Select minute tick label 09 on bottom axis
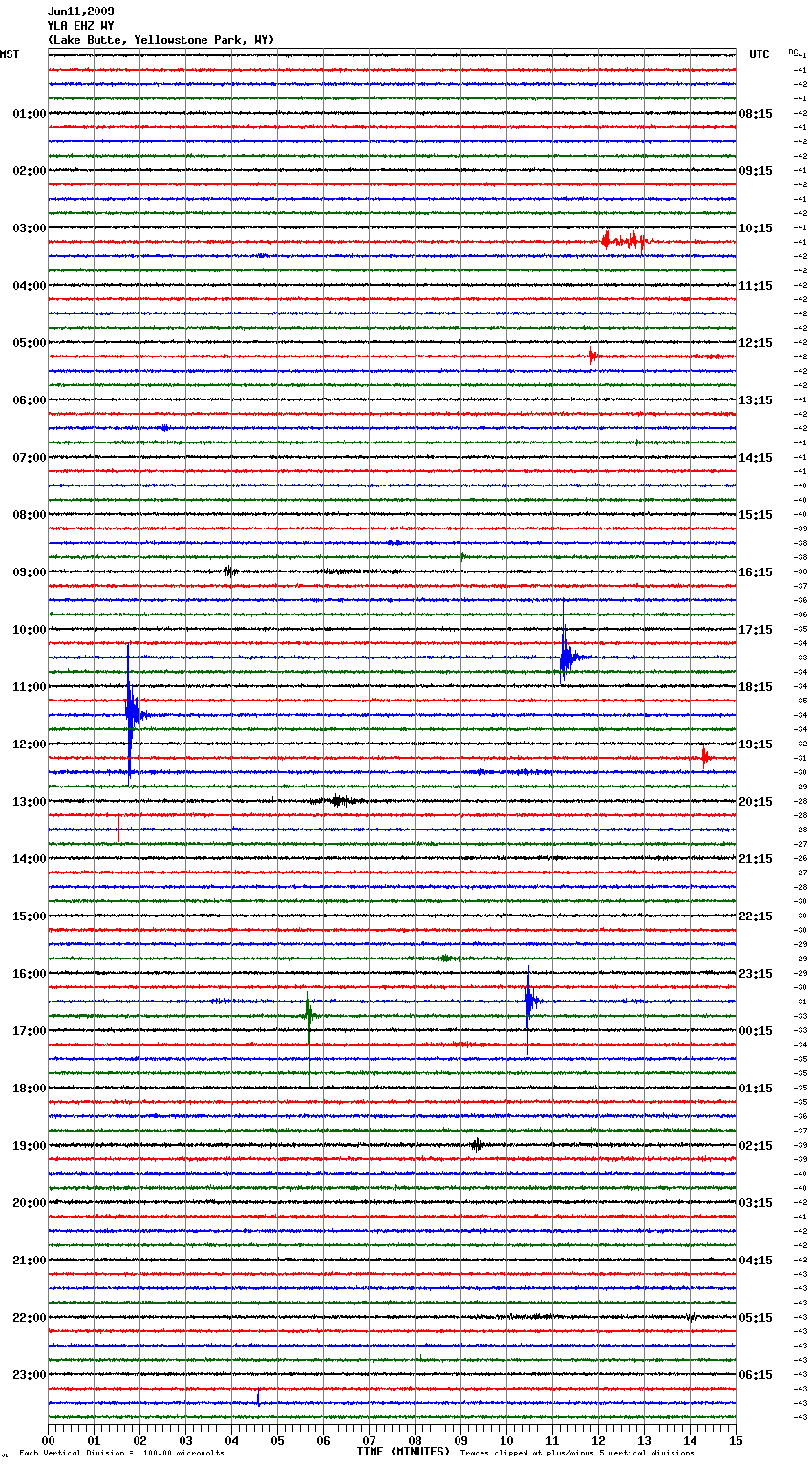 [460, 1440]
